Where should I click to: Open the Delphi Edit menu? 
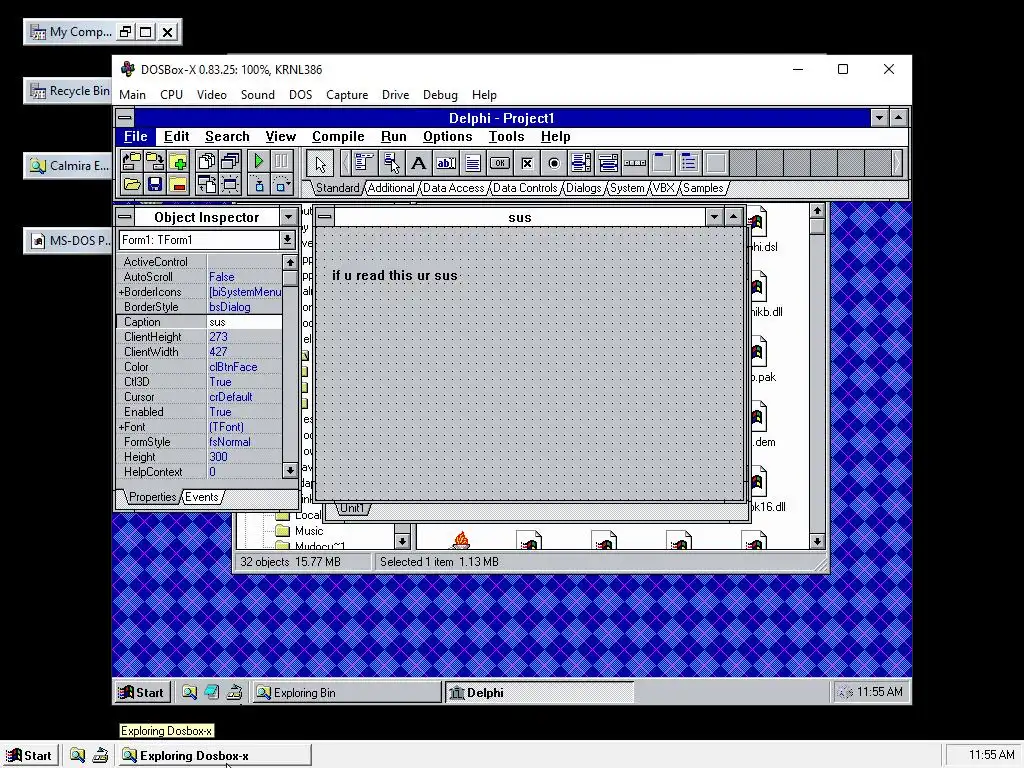[176, 136]
